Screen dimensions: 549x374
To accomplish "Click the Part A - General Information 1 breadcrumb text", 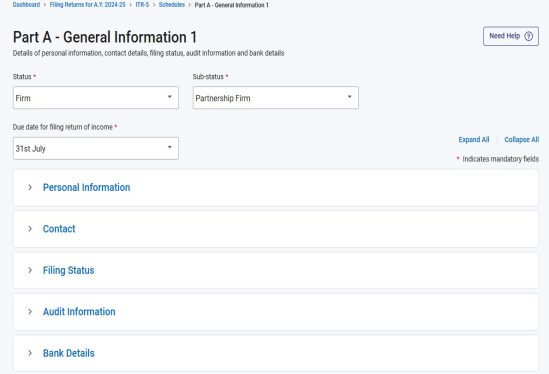I will pos(231,5).
